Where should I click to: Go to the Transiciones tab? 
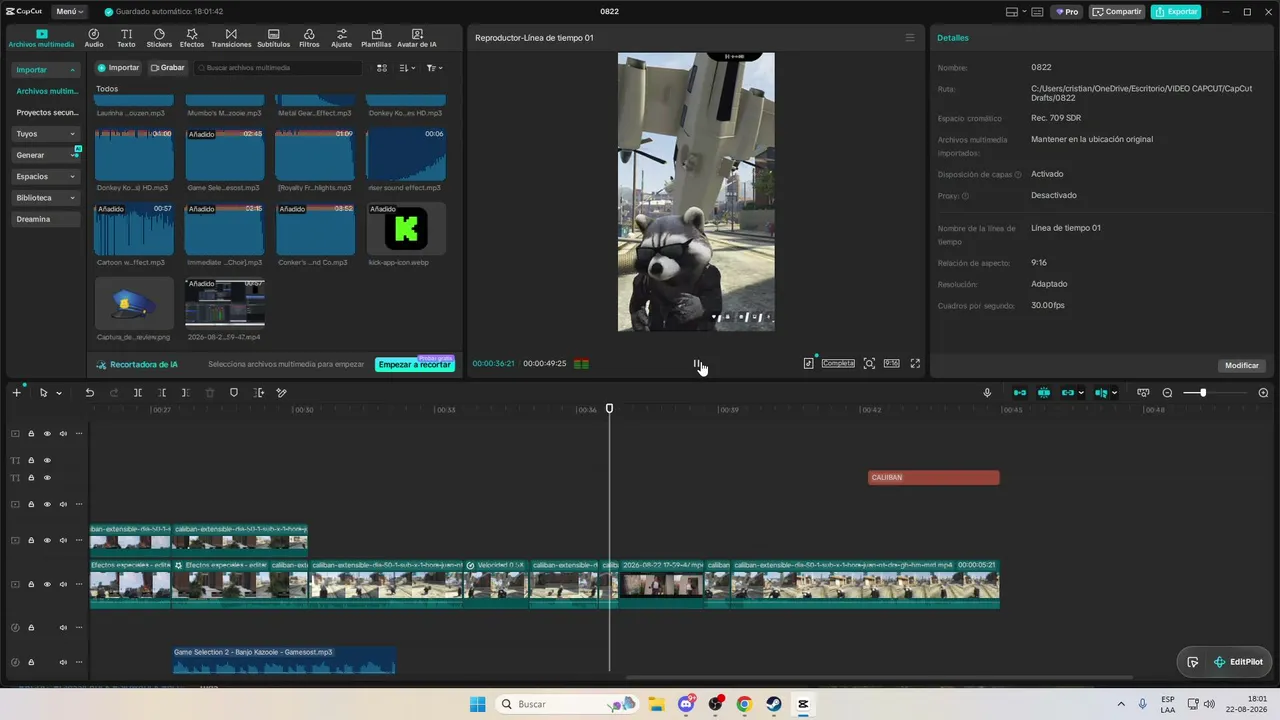pos(231,38)
